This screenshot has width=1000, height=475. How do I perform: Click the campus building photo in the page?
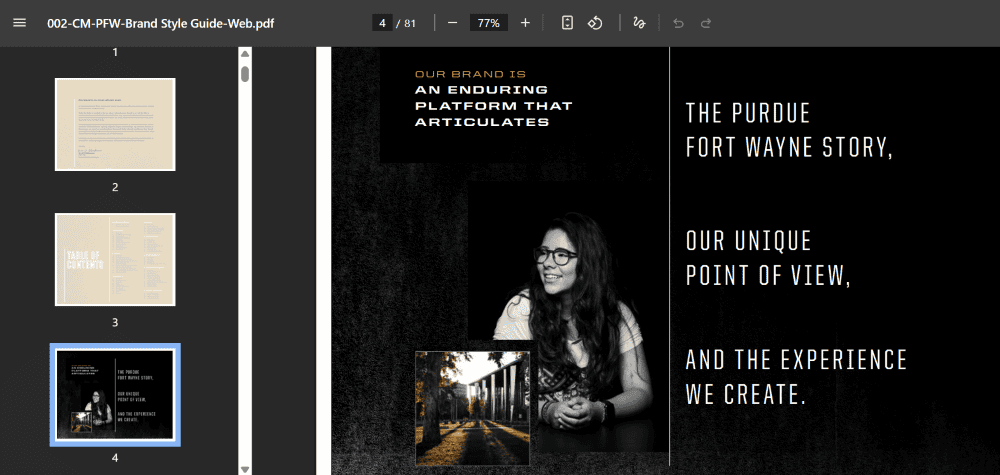pyautogui.click(x=473, y=408)
